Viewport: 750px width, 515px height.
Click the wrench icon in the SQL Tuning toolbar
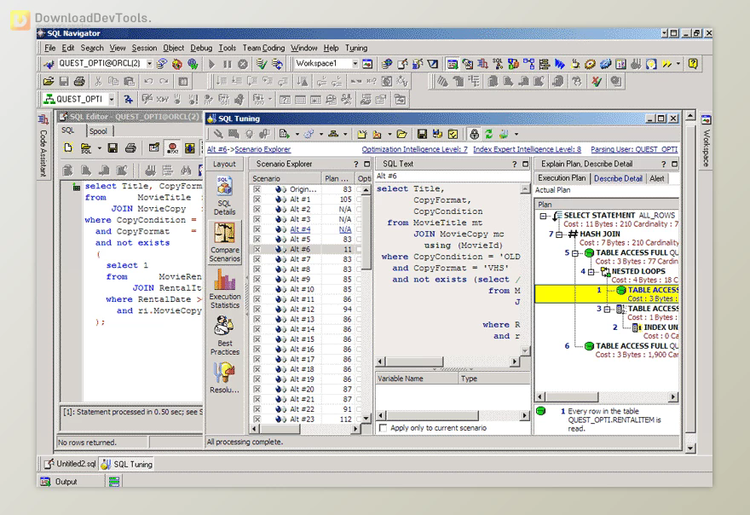(x=218, y=134)
